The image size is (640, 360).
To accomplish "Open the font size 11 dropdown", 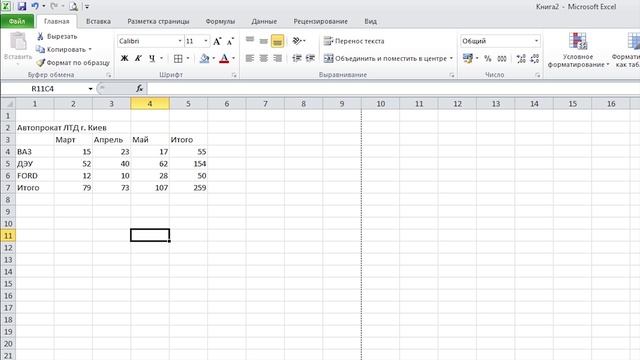I will click(206, 41).
